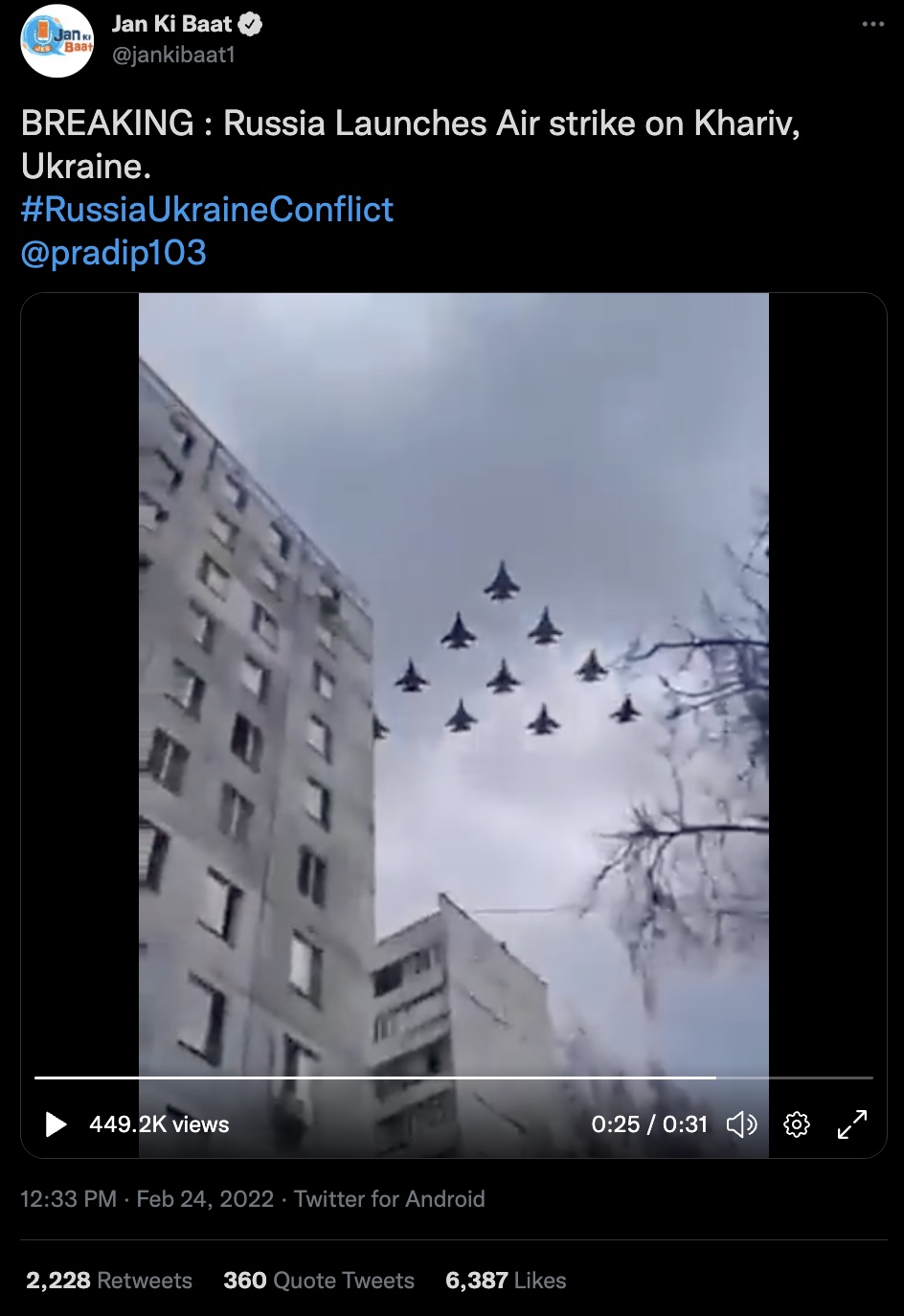
Task: Seek on the video progress bar
Action: point(454,1078)
